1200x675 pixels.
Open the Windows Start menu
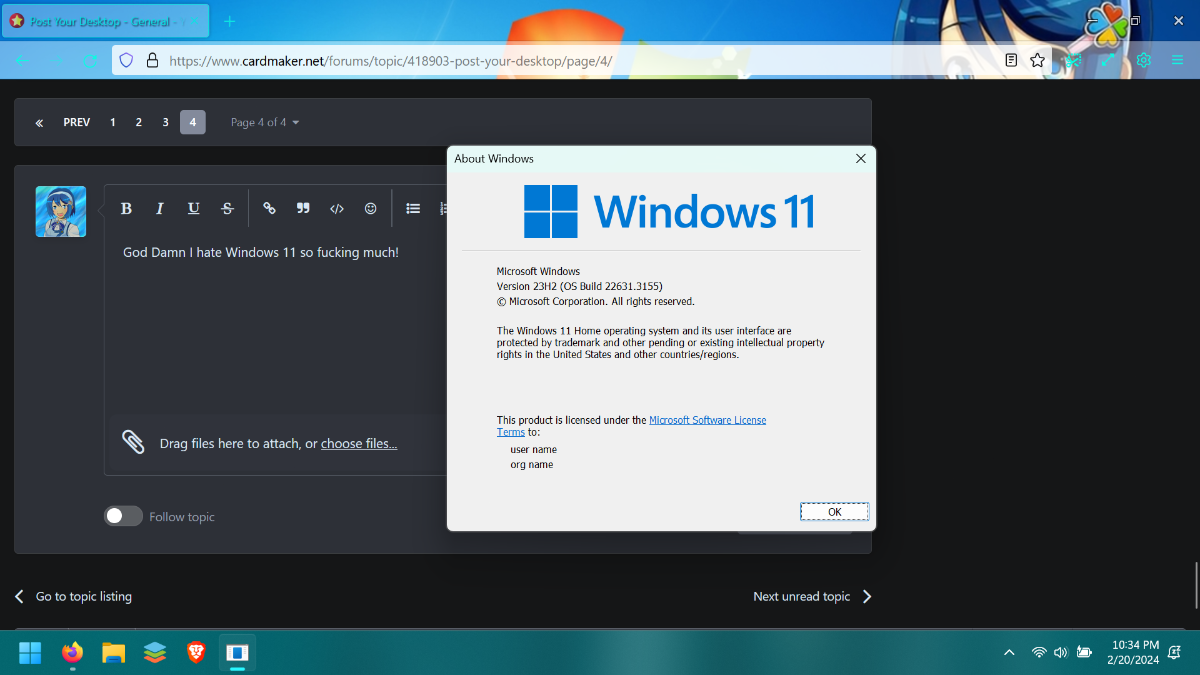30,653
